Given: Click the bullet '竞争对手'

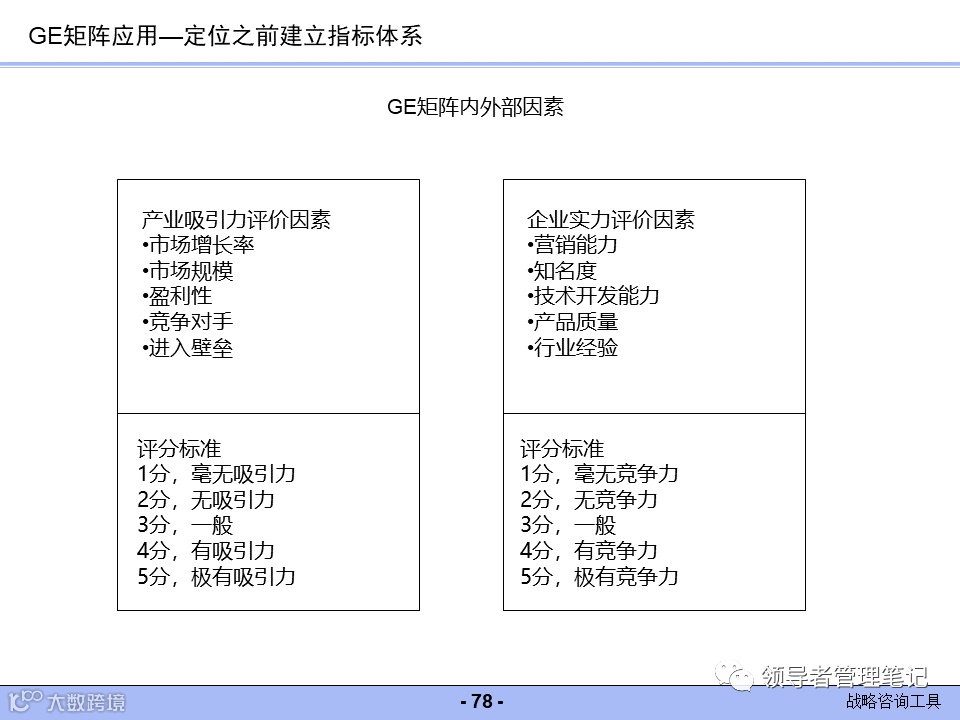Looking at the screenshot, I should point(187,321).
